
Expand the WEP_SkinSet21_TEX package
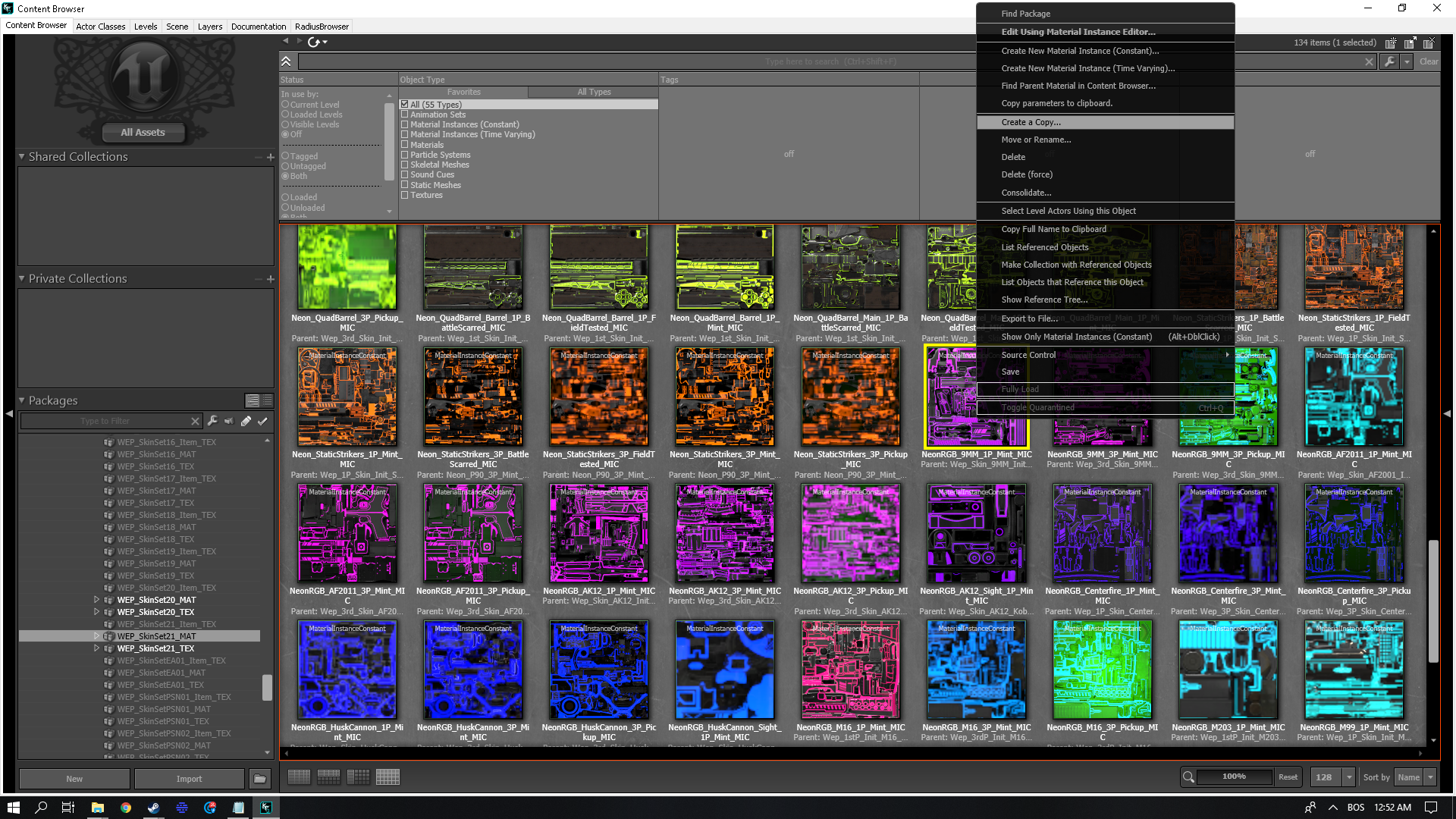96,648
